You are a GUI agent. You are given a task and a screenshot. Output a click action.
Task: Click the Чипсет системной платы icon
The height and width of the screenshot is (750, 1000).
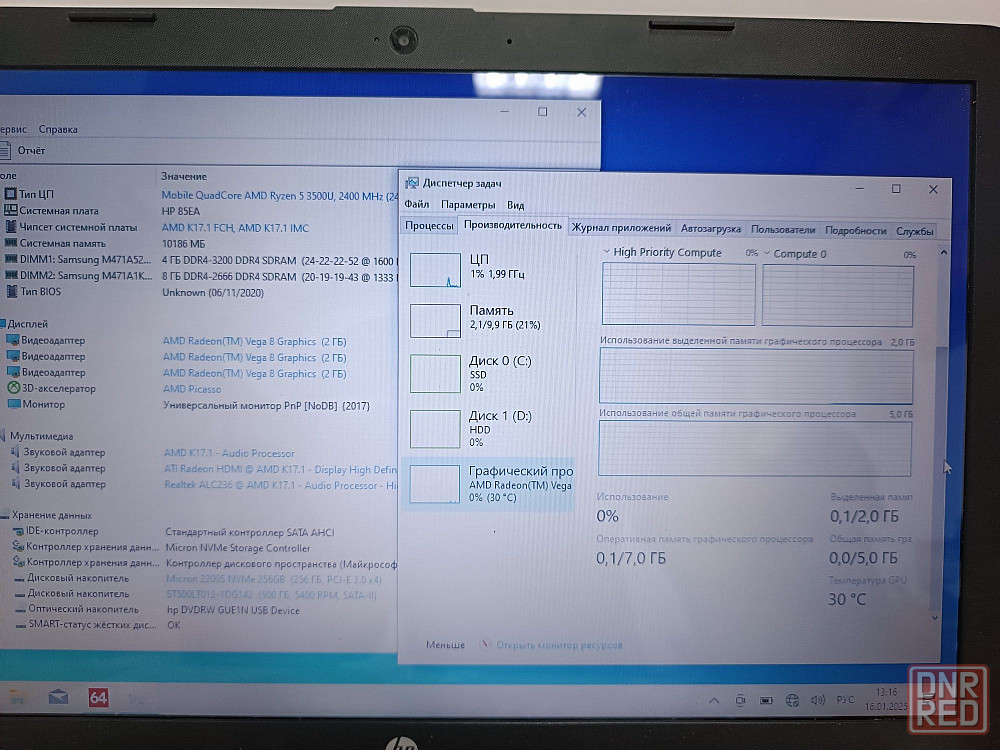11,226
